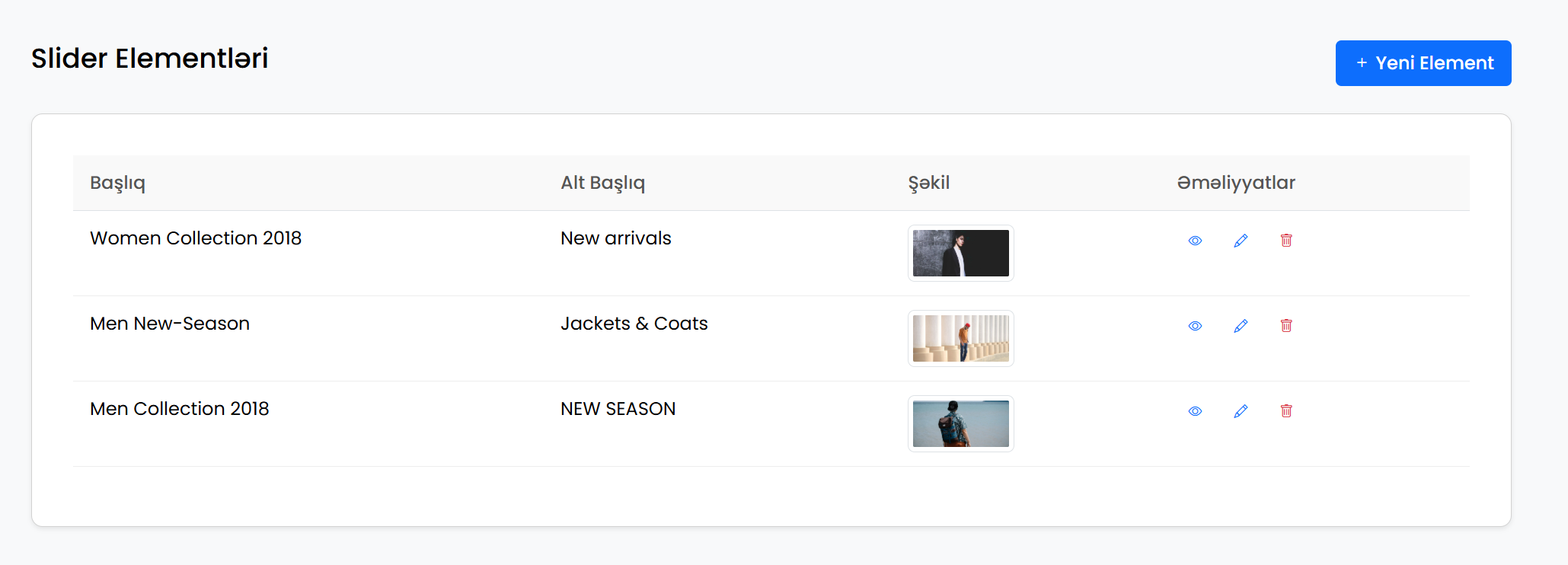The image size is (1568, 565).
Task: Click the Şəkil column header
Action: pyautogui.click(x=929, y=184)
